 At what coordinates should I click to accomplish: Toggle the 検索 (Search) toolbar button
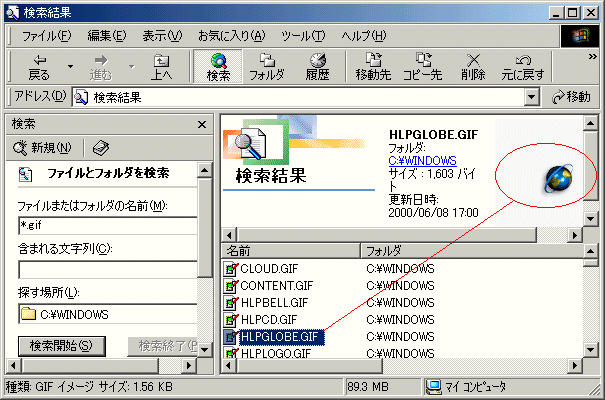point(218,67)
